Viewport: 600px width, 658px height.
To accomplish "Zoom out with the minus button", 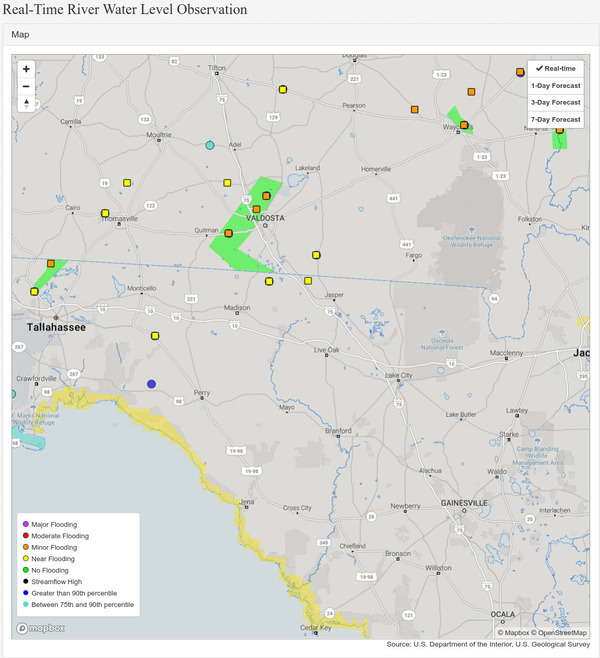I will coord(26,86).
